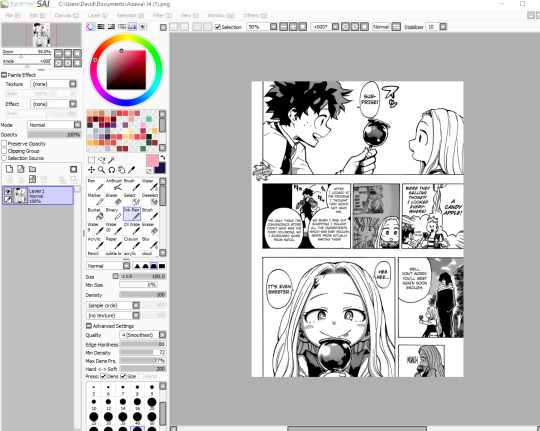
Task: Create a new layer folder
Action: coord(32,169)
